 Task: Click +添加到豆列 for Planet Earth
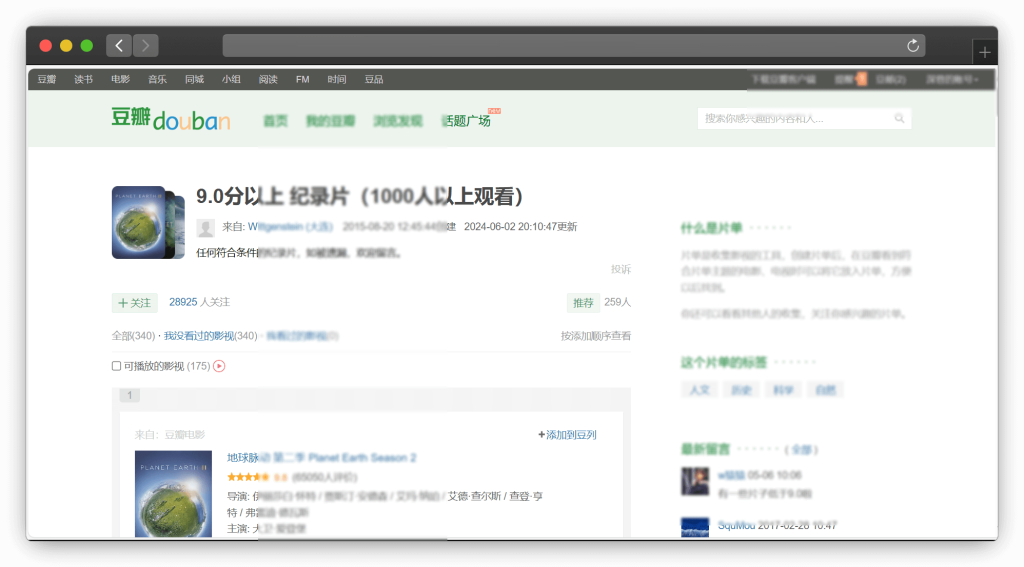tap(567, 434)
